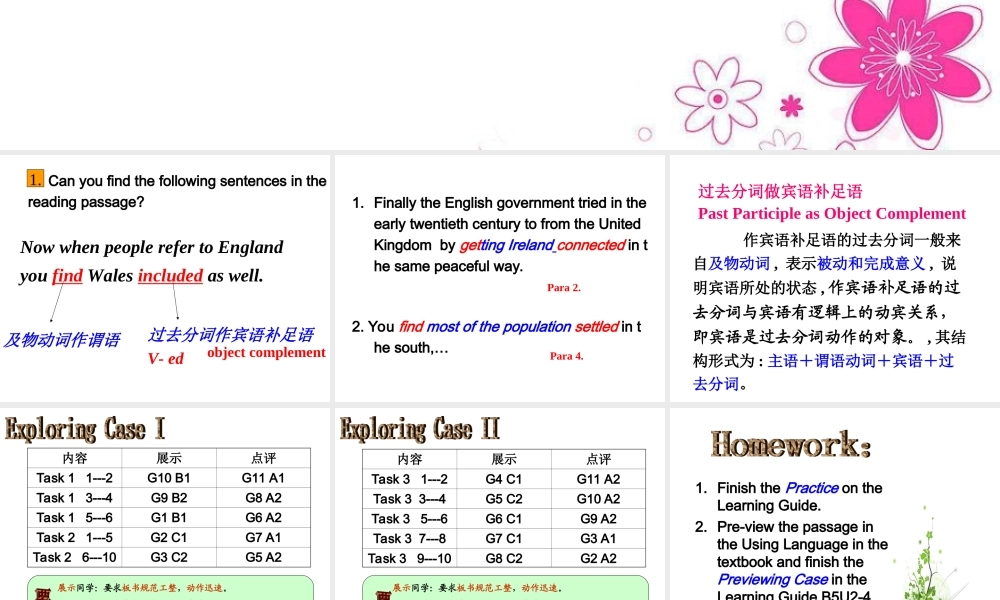
Task: Click the italic blue "Previewing Case" text
Action: pyautogui.click(x=772, y=580)
